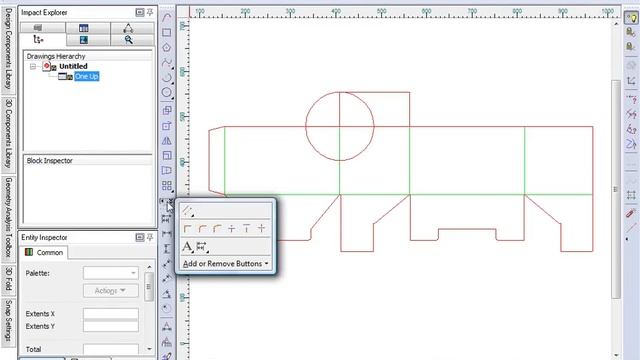The width and height of the screenshot is (640, 360).
Task: Click the Entity Inspector scrollbar thumb
Action: point(149,287)
